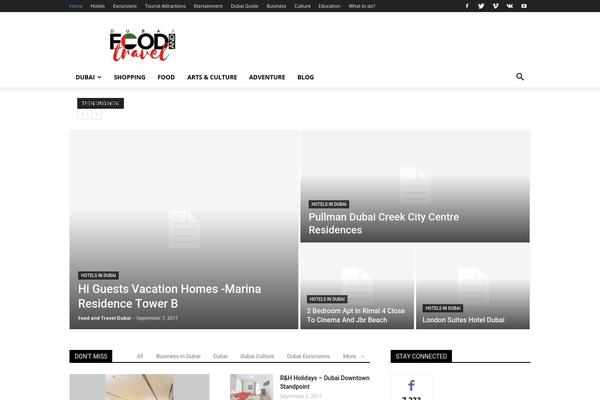Select the Business in Dubai filter tab
The image size is (600, 400).
coord(178,356)
